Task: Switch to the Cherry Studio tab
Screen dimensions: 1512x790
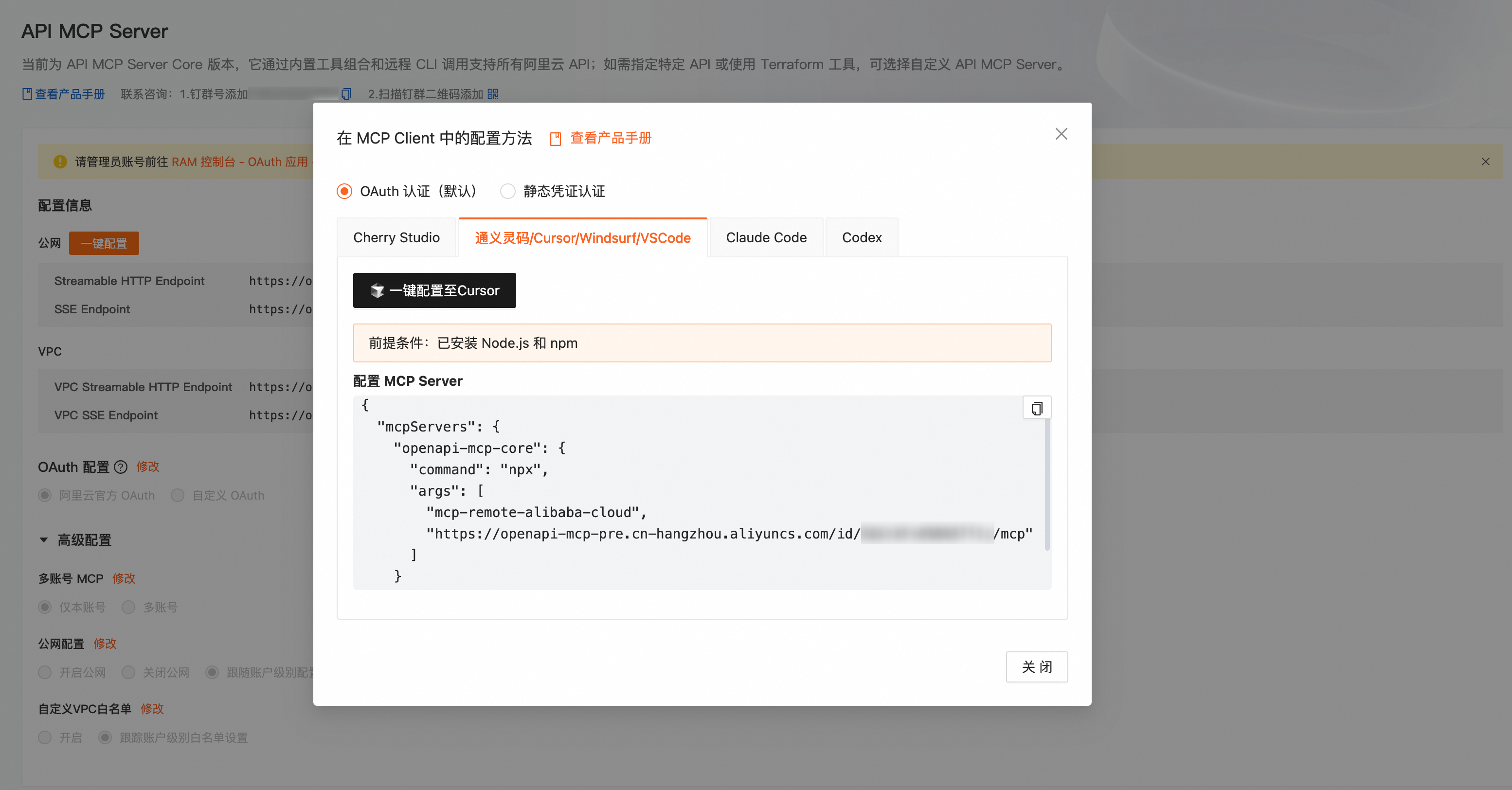Action: (x=397, y=238)
